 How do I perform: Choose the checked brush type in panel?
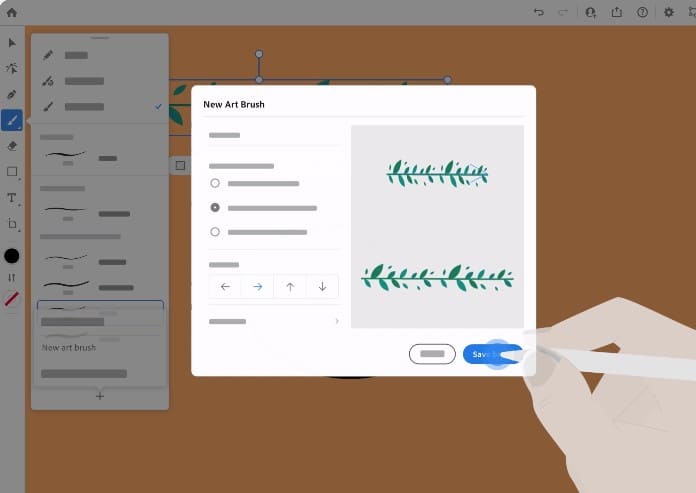pyautogui.click(x=100, y=107)
